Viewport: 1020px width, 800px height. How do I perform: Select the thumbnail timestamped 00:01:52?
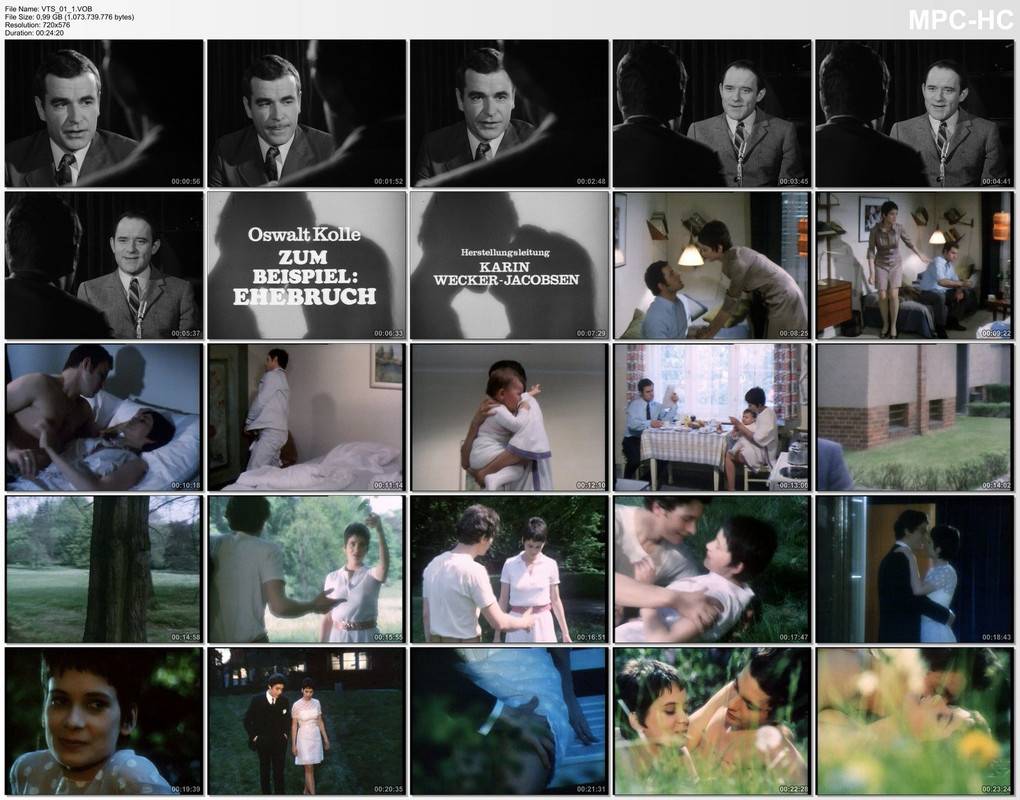tap(306, 114)
